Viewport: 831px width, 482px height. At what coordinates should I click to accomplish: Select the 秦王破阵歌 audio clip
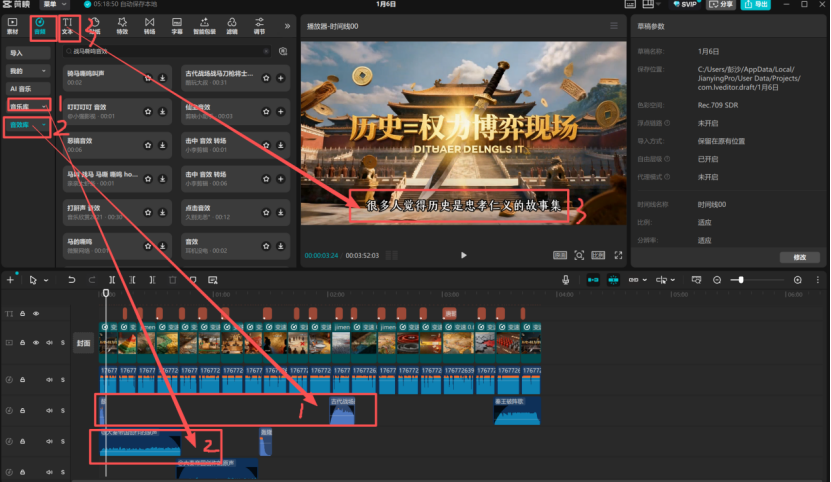pos(517,410)
